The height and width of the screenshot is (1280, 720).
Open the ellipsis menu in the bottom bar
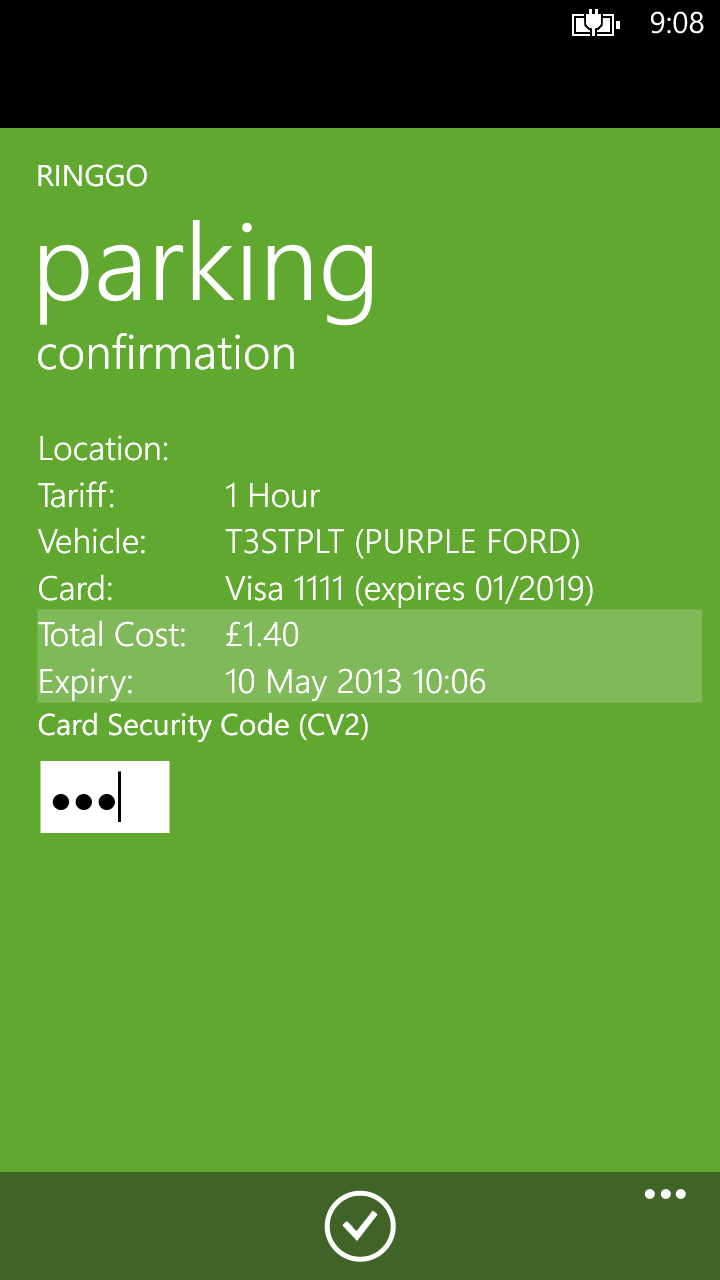pos(665,1194)
